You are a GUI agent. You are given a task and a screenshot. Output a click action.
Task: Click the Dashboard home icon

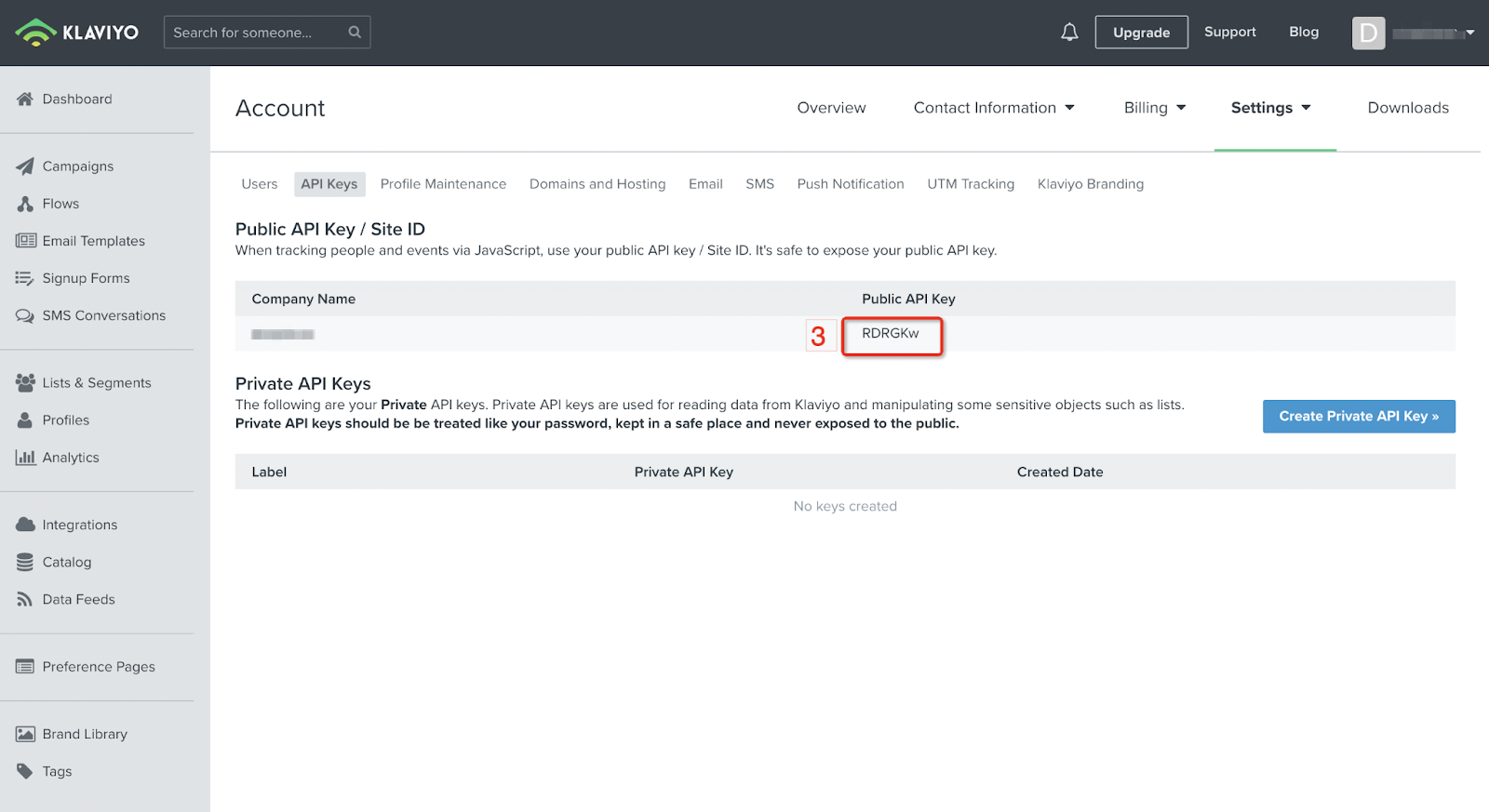click(x=25, y=99)
